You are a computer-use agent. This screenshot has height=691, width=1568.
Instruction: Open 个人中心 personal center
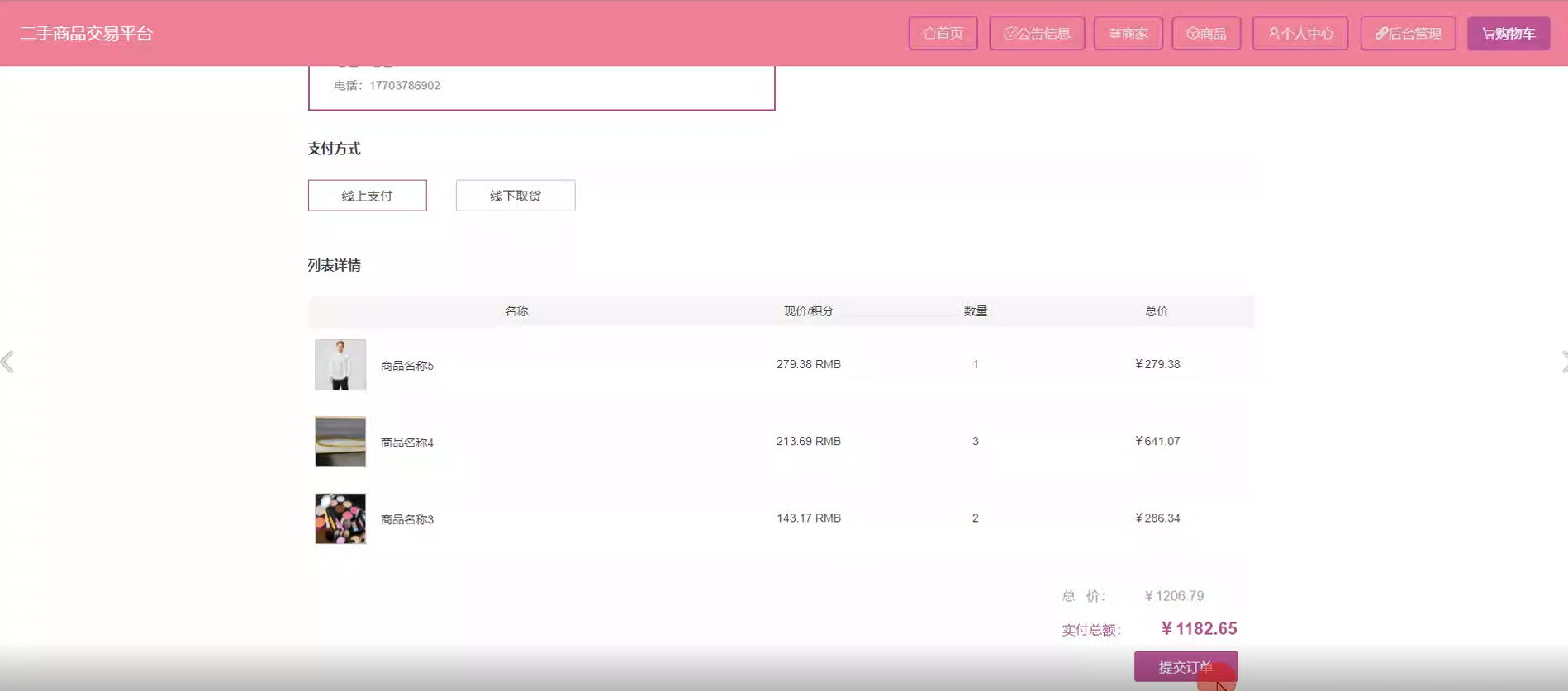[x=1300, y=33]
